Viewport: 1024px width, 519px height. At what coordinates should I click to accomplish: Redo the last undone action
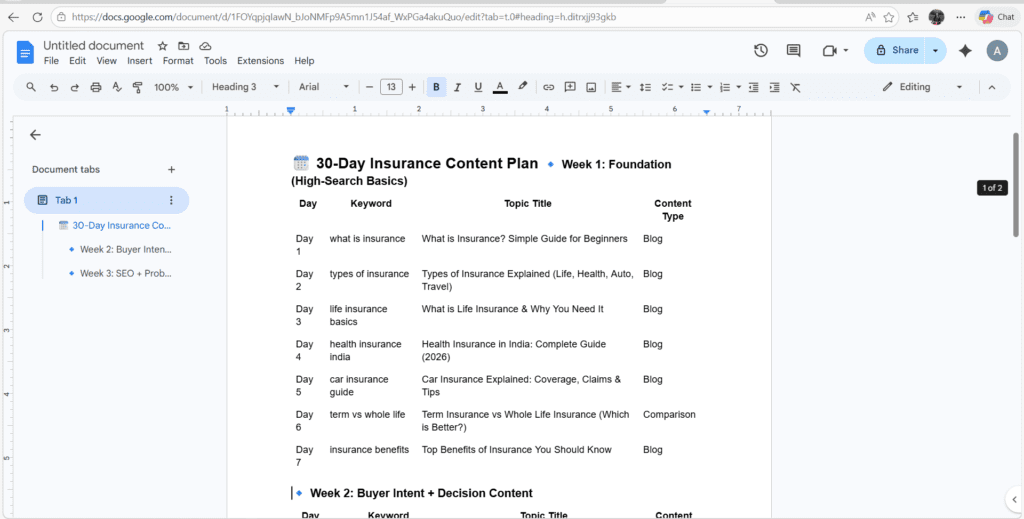pos(74,87)
